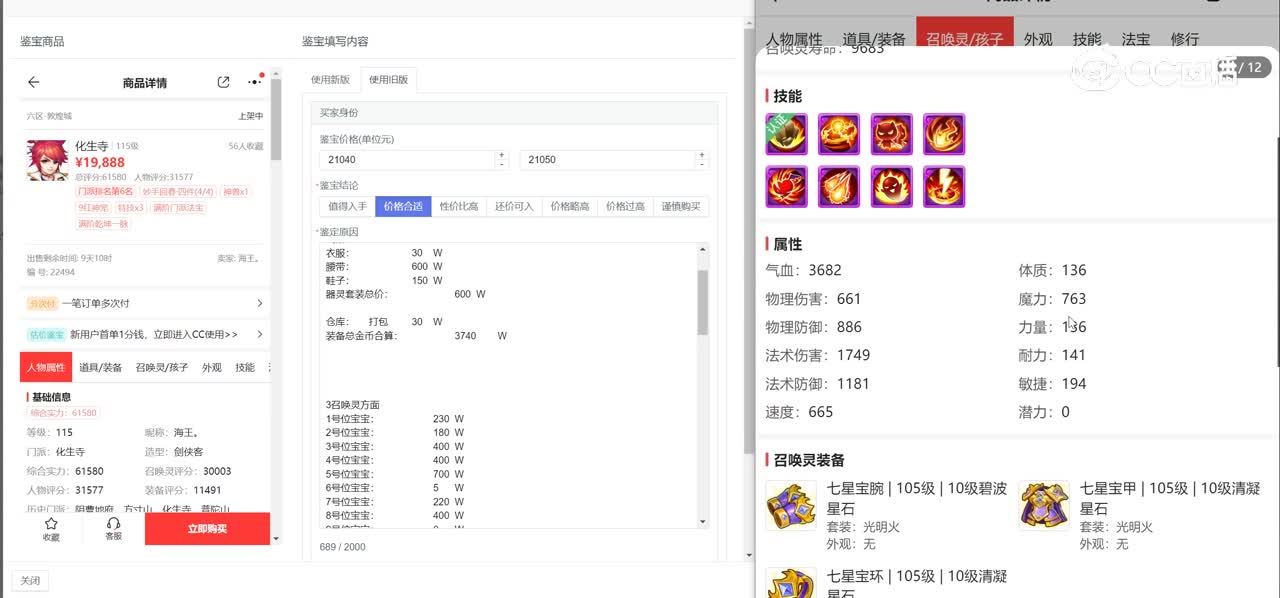Click the ¥19,888 price text
This screenshot has width=1280, height=598.
[100, 163]
